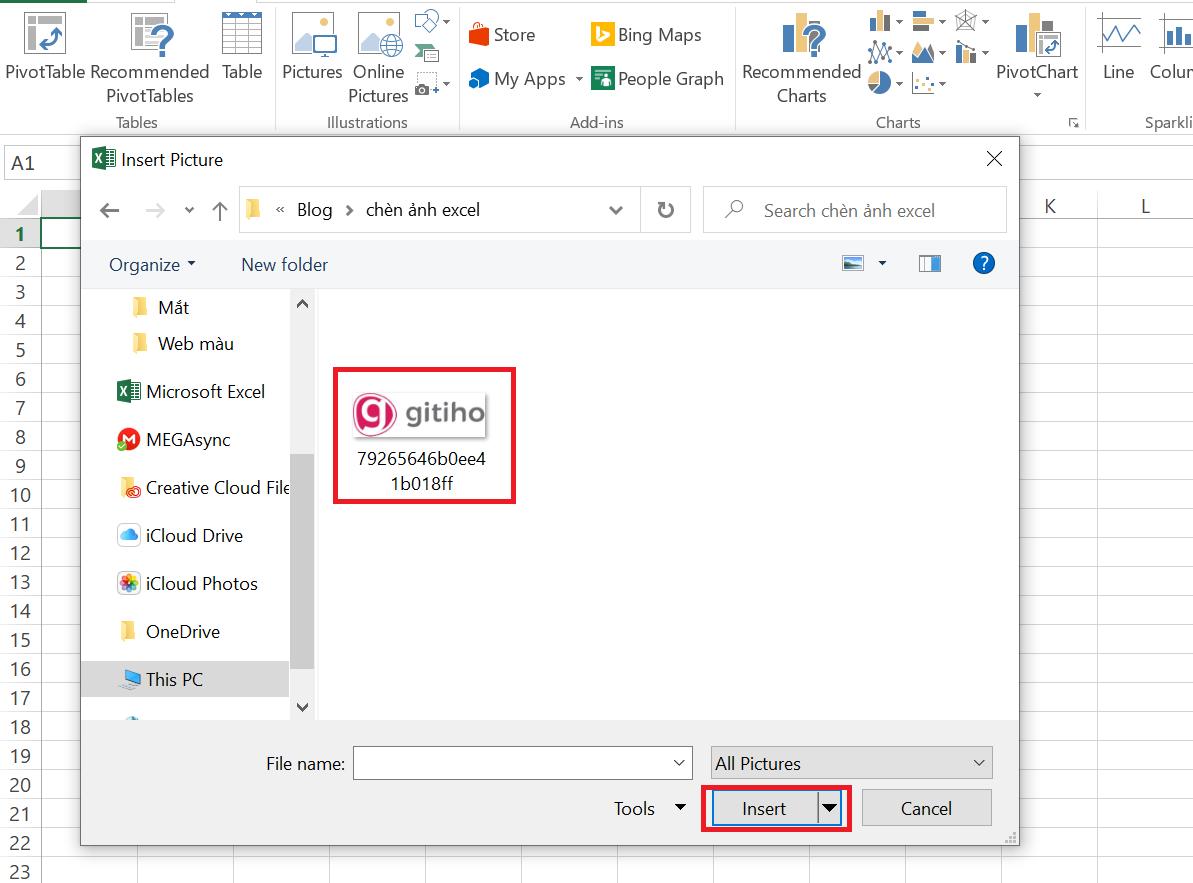The height and width of the screenshot is (883, 1193).
Task: Open the Office Store add-ins
Action: coord(502,33)
